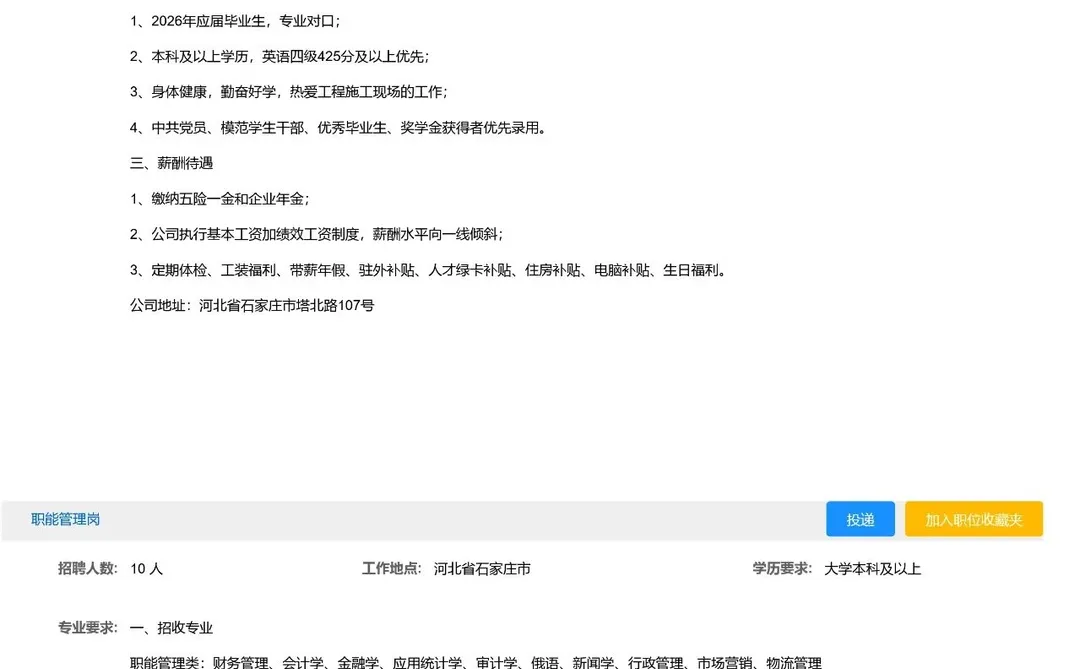Select the 大学本科及以上 requirement text
This screenshot has width=1080, height=669.
pyautogui.click(x=874, y=569)
